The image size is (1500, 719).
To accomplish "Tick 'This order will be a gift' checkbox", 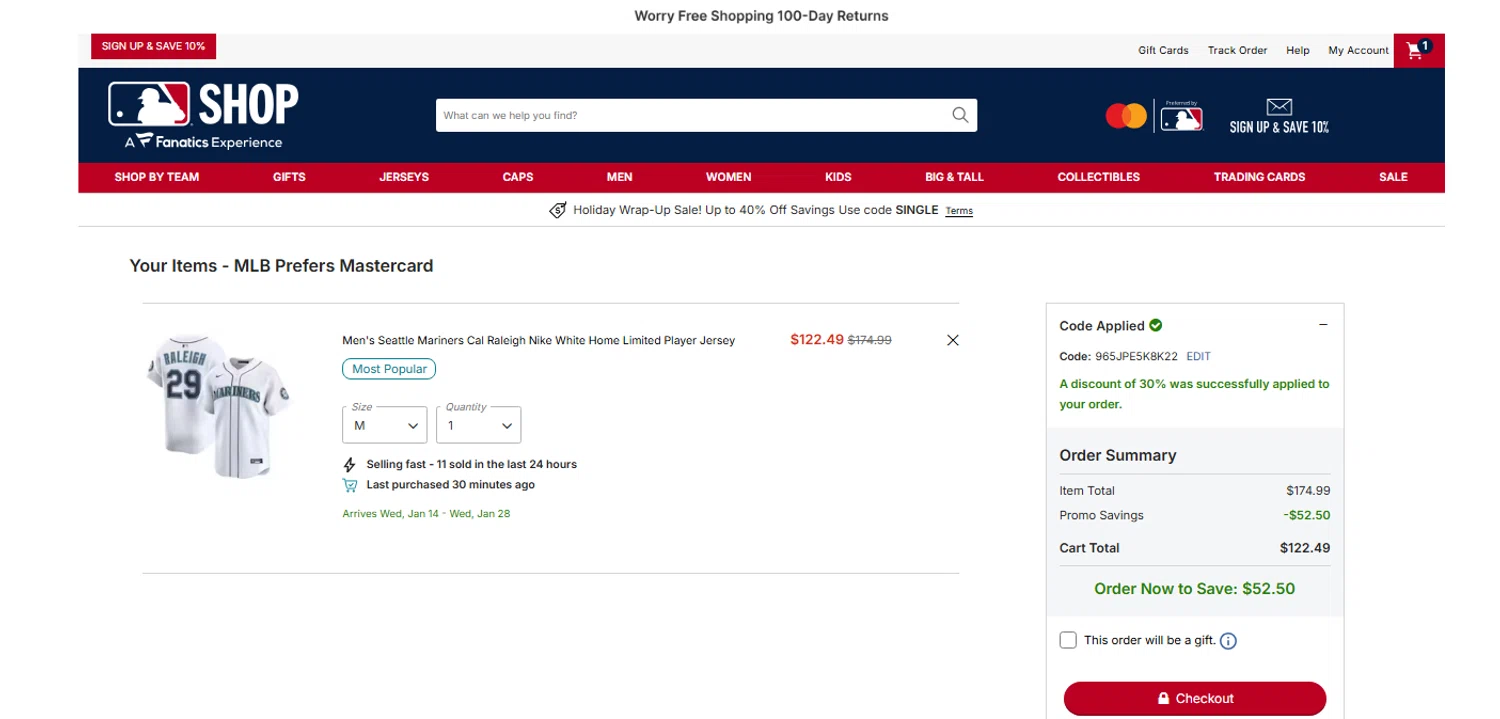I will (x=1068, y=640).
